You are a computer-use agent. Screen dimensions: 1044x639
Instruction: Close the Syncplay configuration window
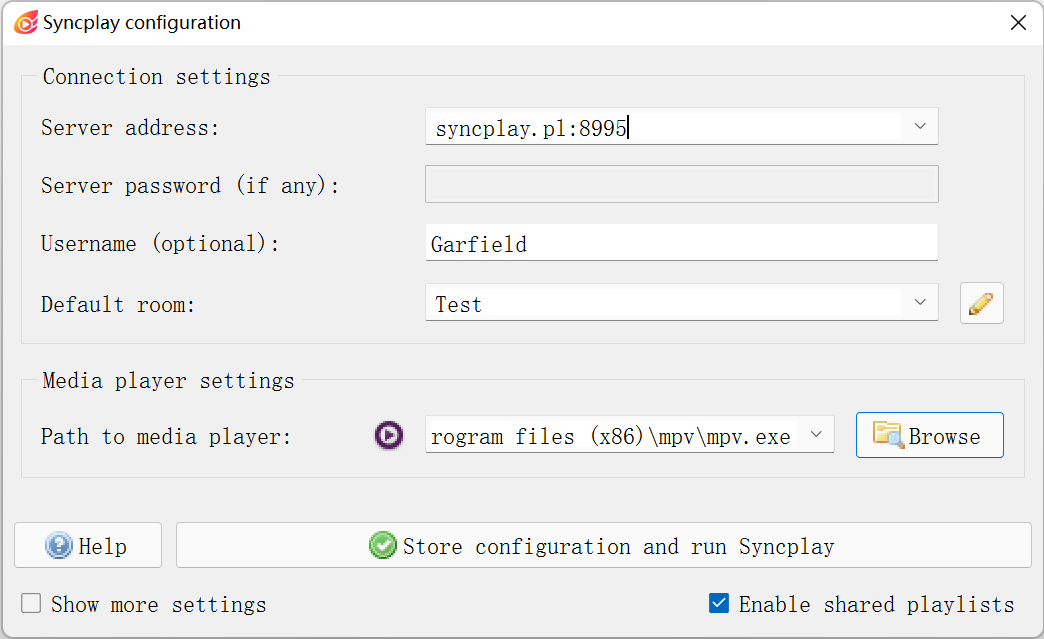[x=1018, y=23]
